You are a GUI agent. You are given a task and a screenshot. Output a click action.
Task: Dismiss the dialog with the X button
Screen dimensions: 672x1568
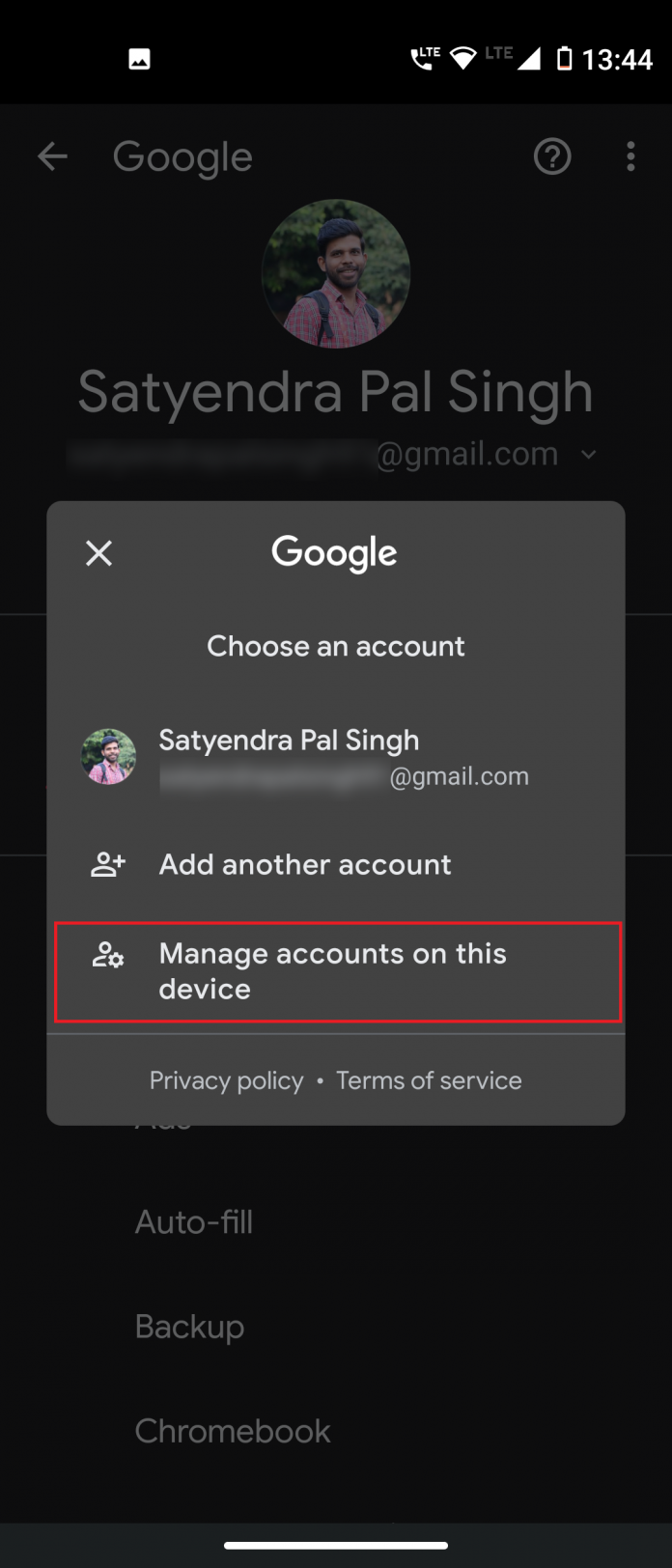98,552
